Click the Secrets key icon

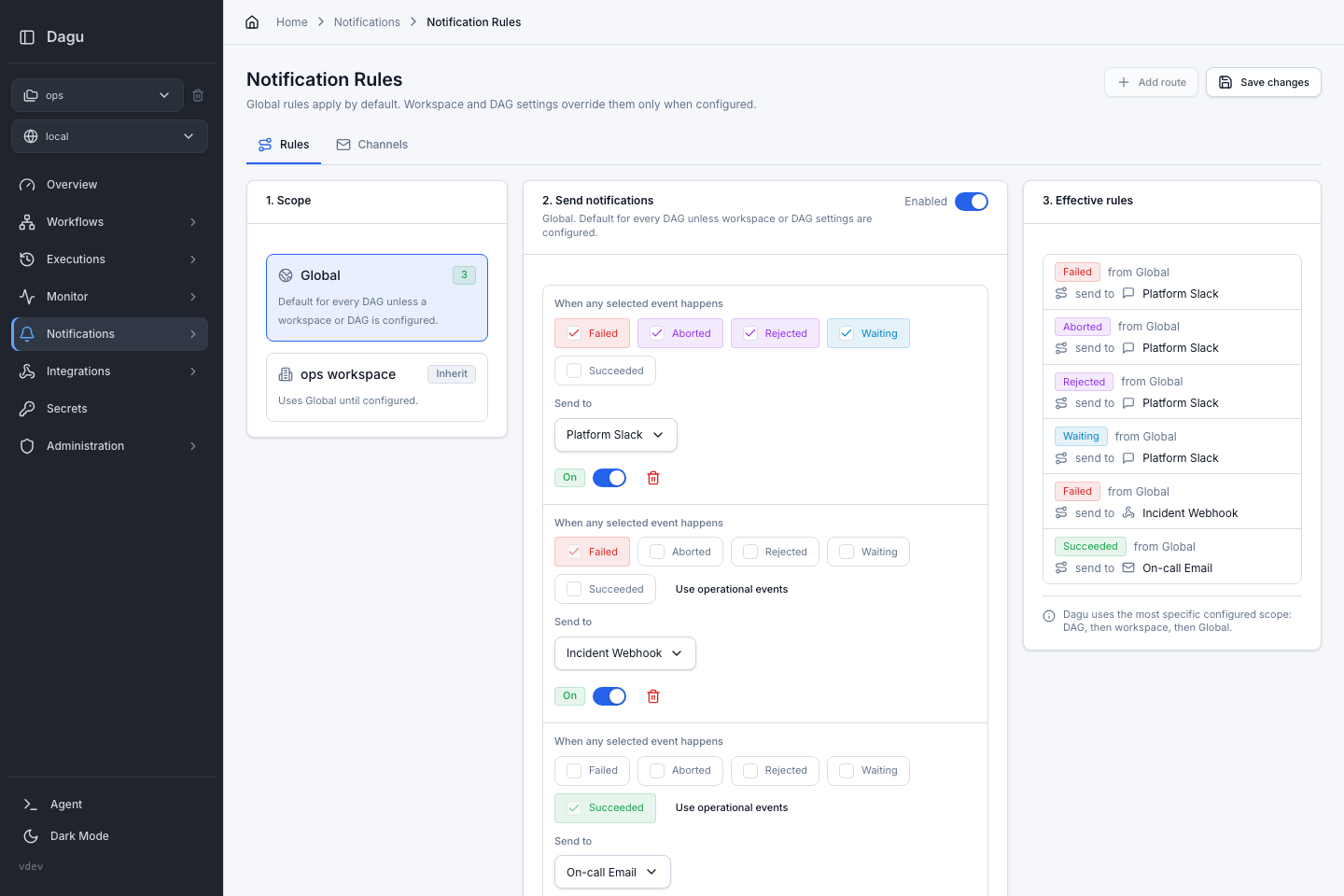coord(27,409)
